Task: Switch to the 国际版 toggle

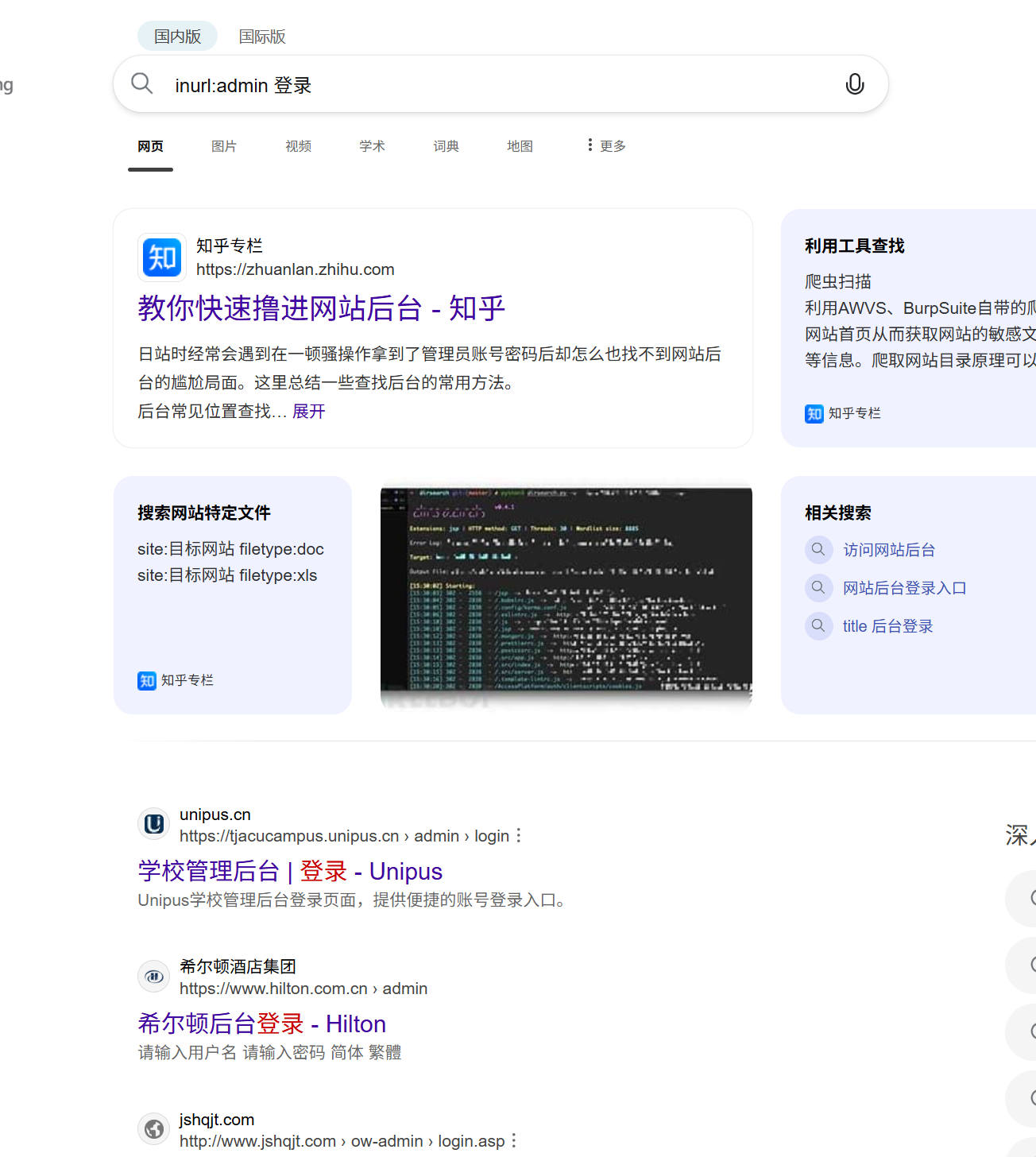Action: coord(262,37)
